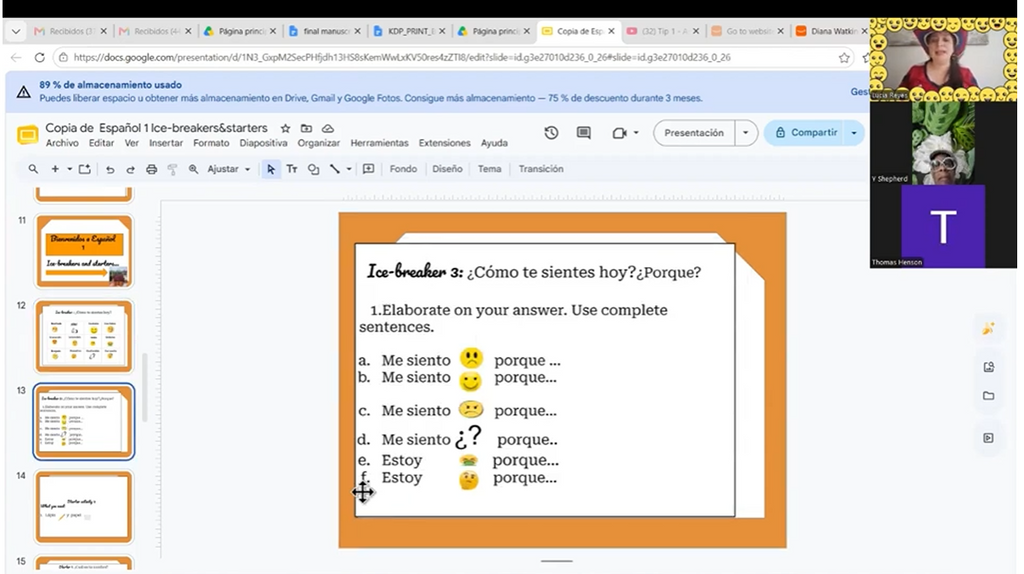Click the Ice-breaker 3 title text
The image size is (1024, 574).
click(415, 271)
